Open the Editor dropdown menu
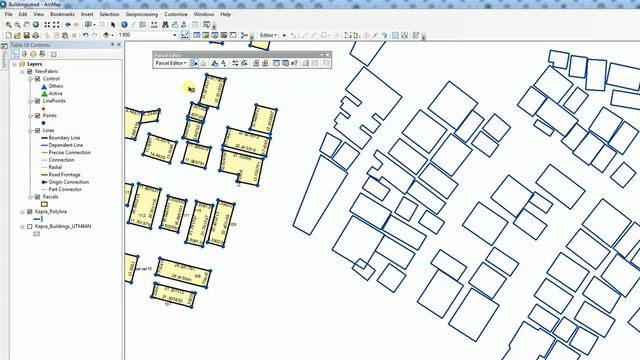This screenshot has height=360, width=640. coord(268,36)
